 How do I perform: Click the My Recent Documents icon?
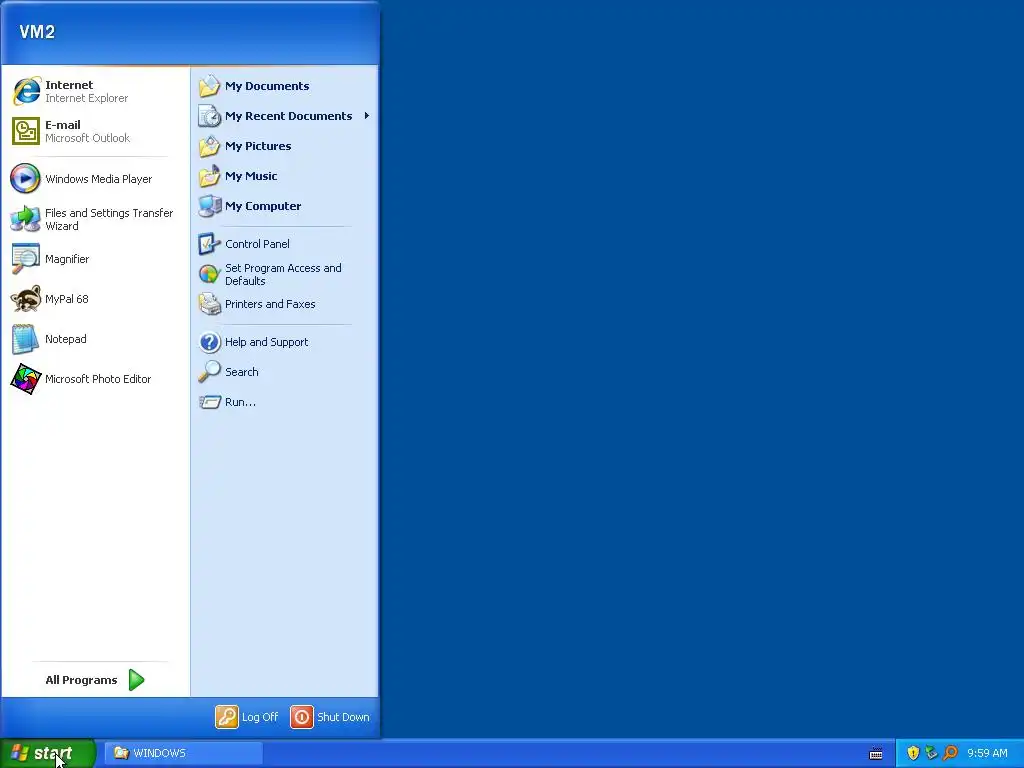click(210, 116)
